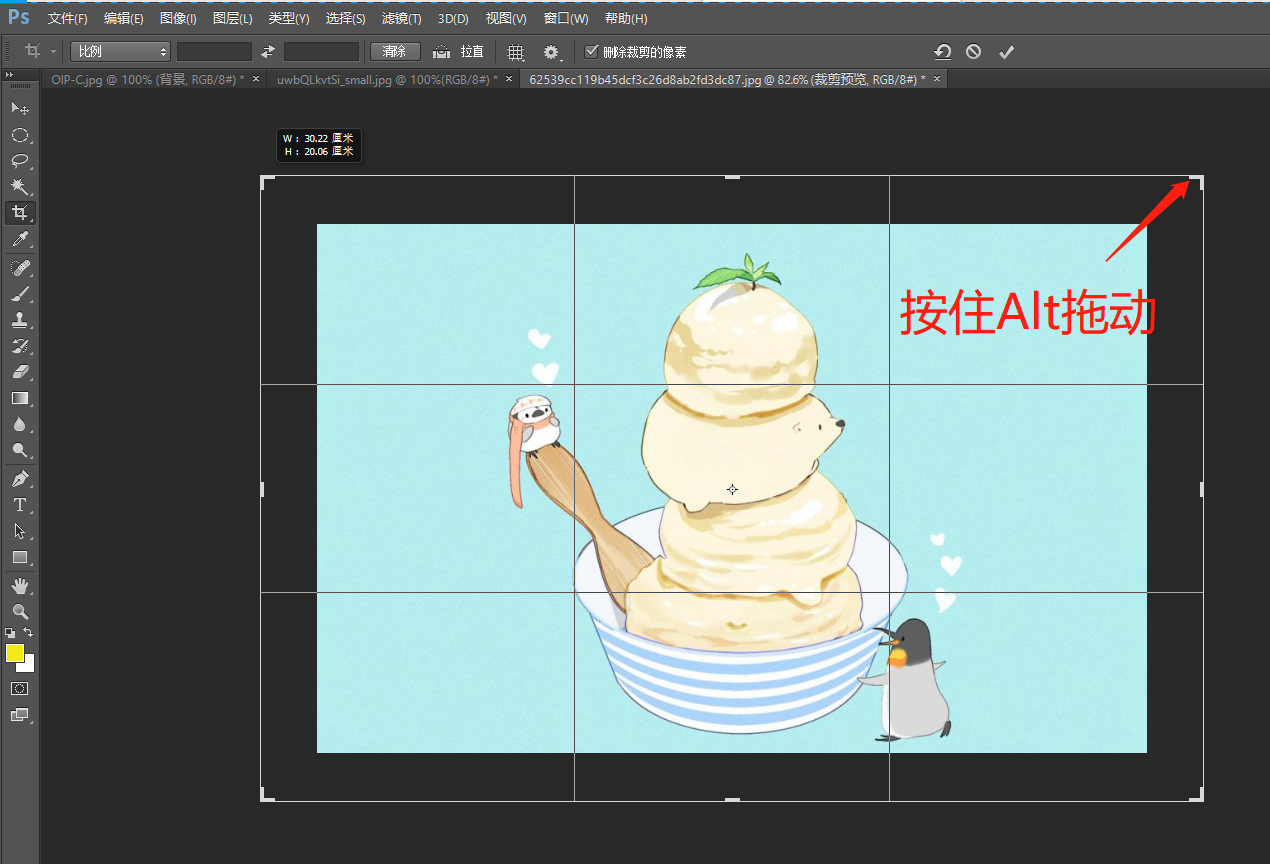
Task: Select the Path Selection tool
Action: [x=19, y=531]
